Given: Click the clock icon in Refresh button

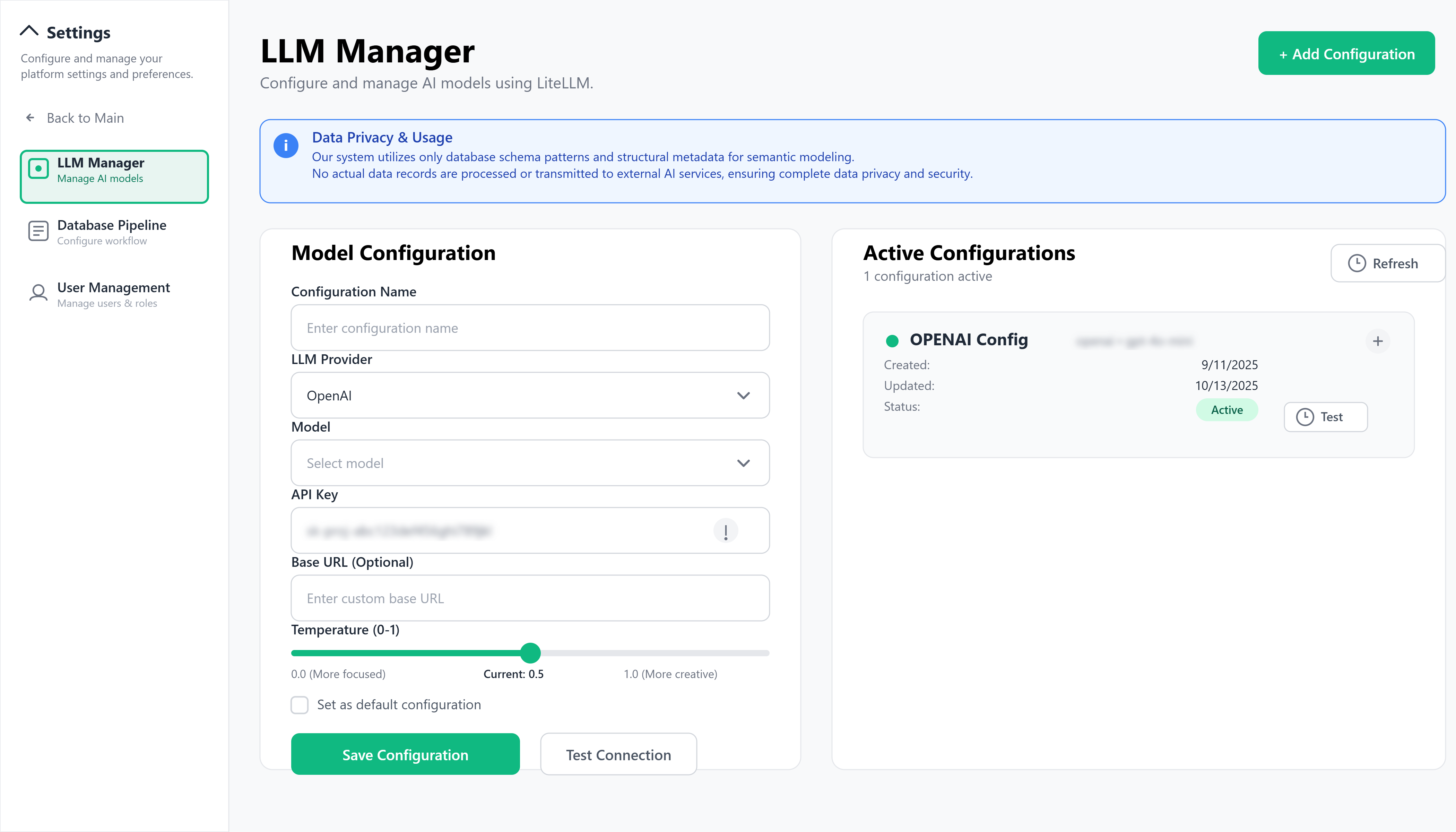Looking at the screenshot, I should tap(1357, 263).
